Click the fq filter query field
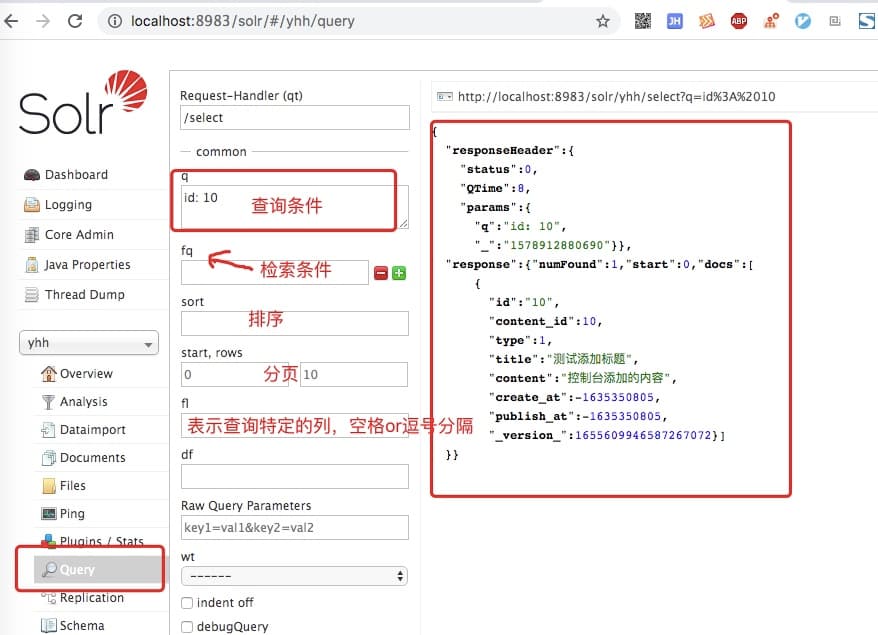Image resolution: width=878 pixels, height=635 pixels. (274, 273)
